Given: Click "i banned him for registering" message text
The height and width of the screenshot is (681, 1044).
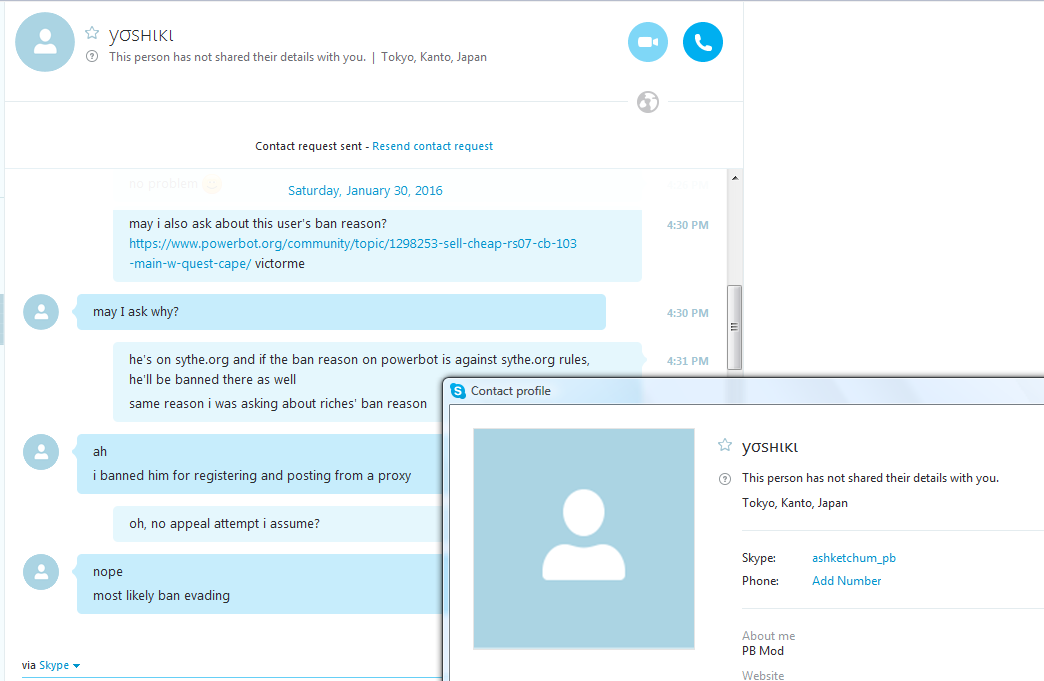Looking at the screenshot, I should 252,475.
